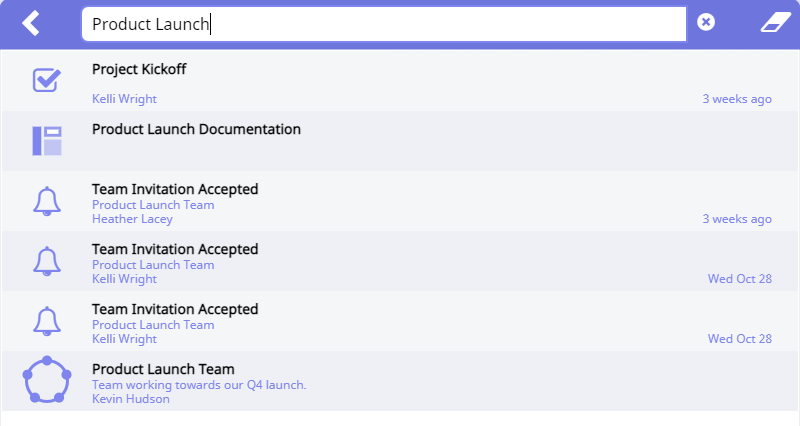
Task: Open the Project Kickoff task result
Action: point(139,70)
